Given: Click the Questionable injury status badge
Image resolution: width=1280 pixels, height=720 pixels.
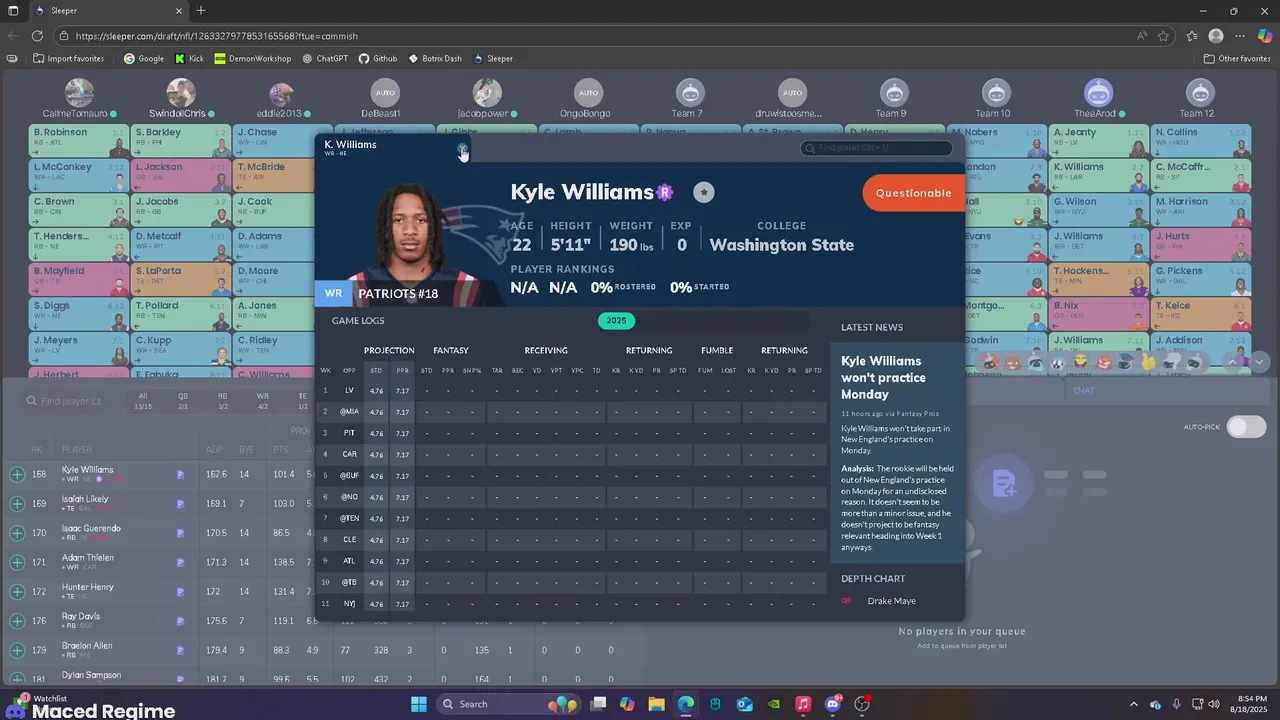Looking at the screenshot, I should (913, 193).
